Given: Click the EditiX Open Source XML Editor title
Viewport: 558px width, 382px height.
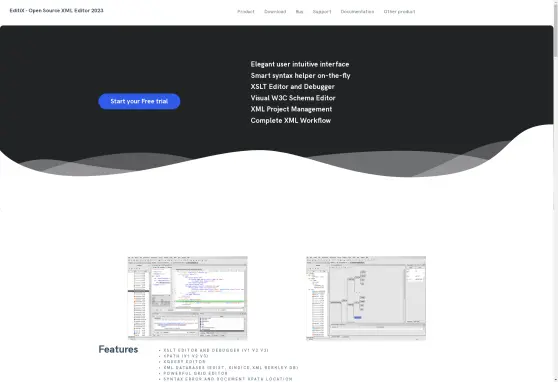Looking at the screenshot, I should 57,11.
